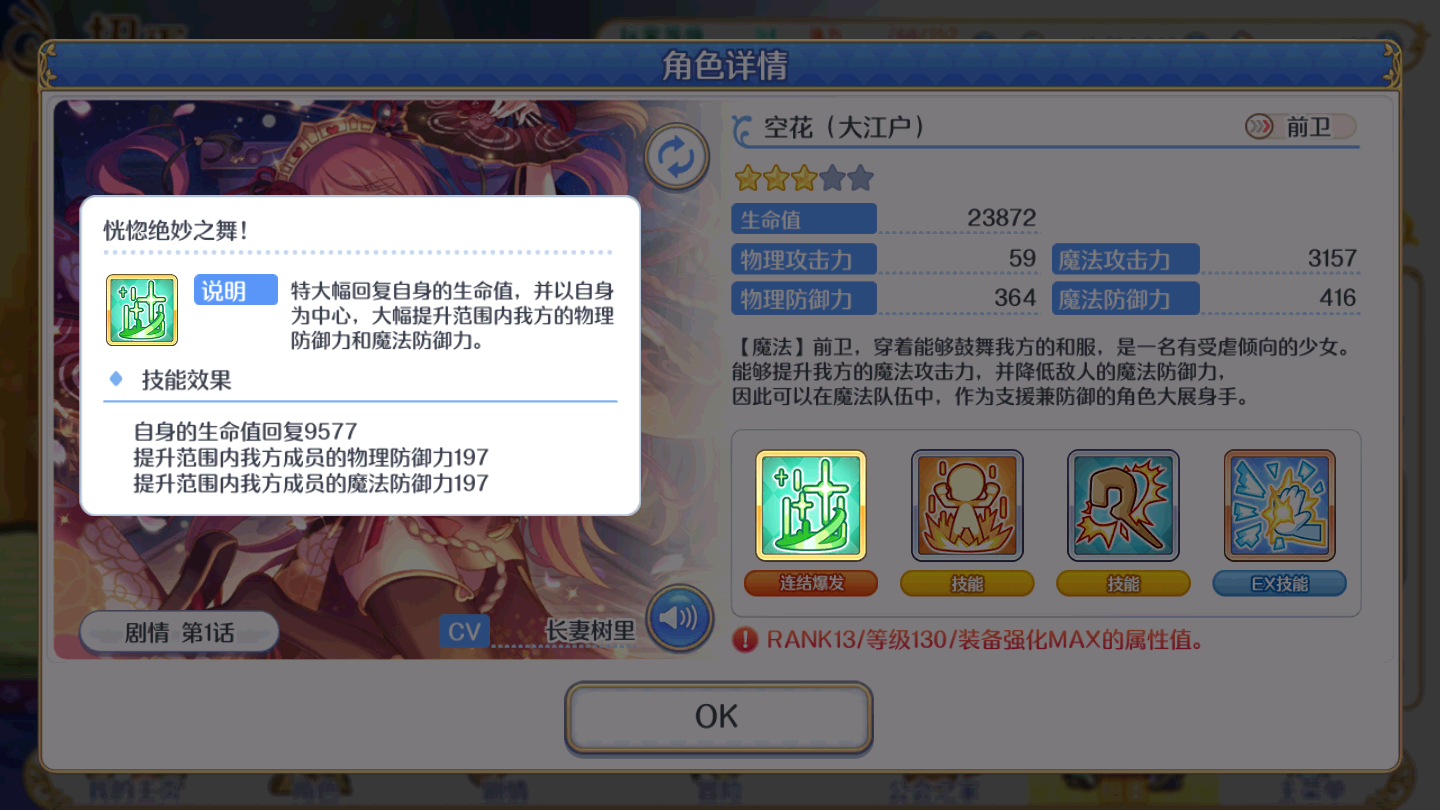1440x810 pixels.
Task: Click the OK button
Action: (x=718, y=717)
